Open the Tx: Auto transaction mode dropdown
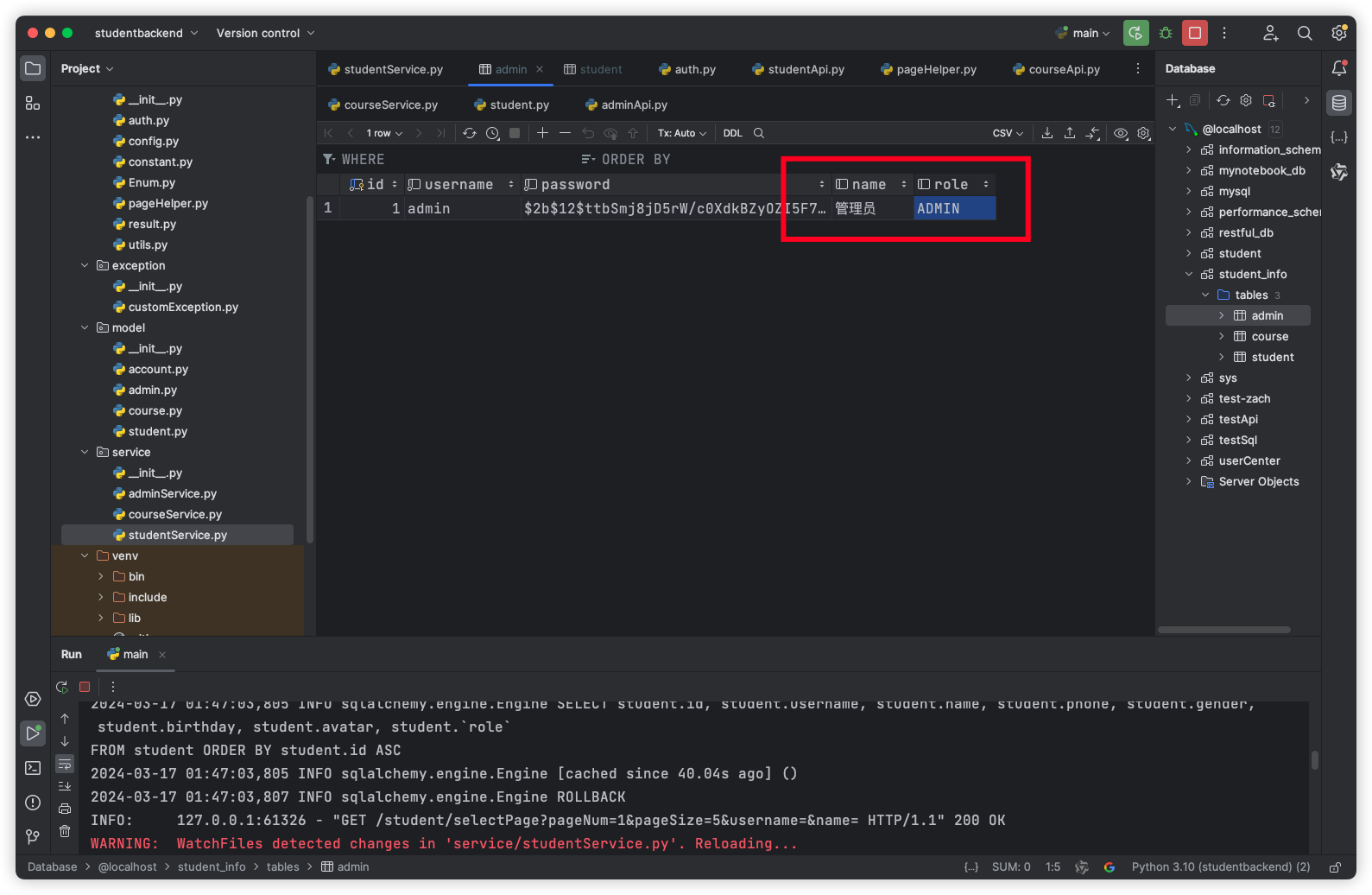The image size is (1372, 895). point(681,133)
